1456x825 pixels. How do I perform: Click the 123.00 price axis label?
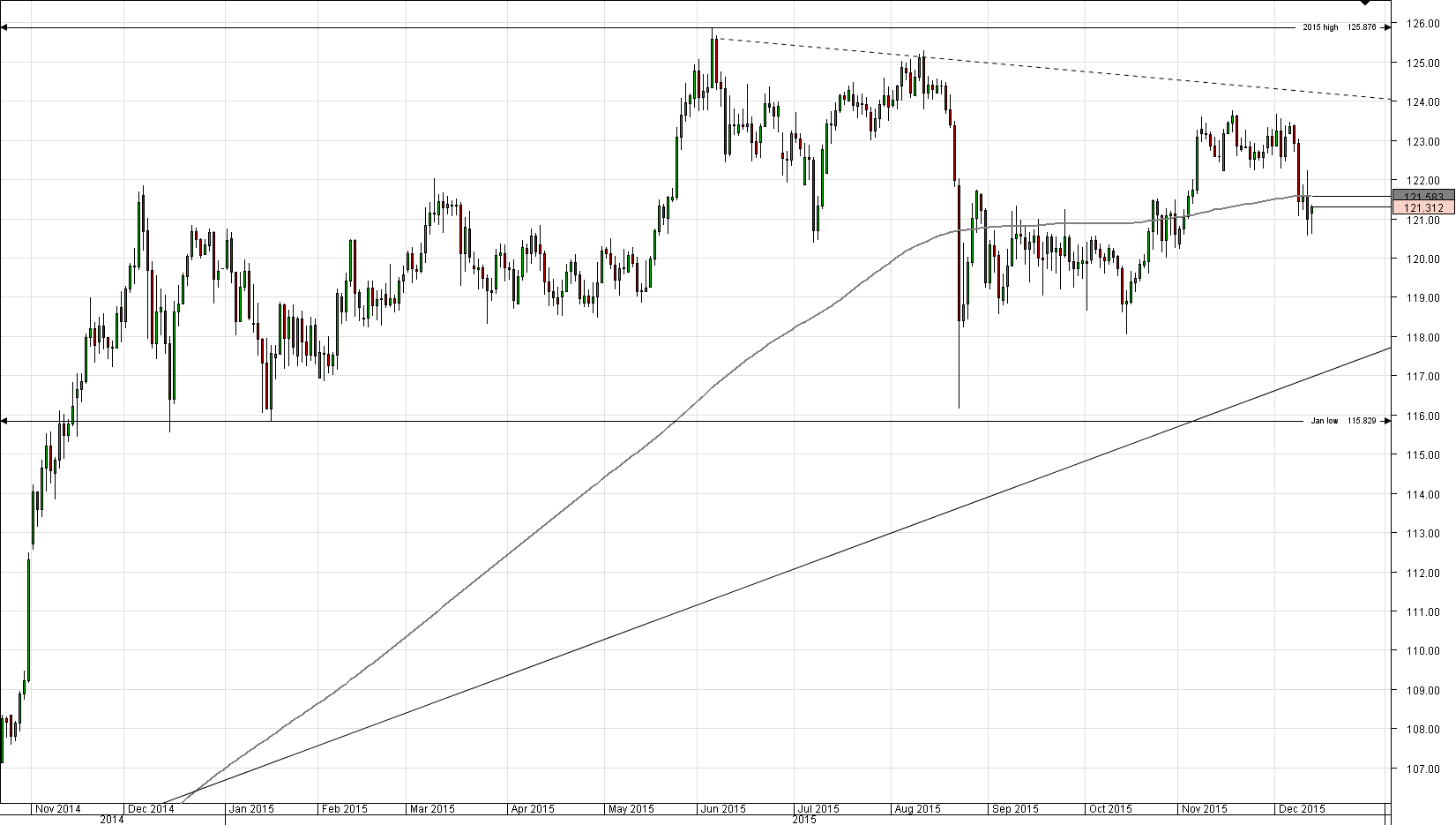(x=1424, y=141)
